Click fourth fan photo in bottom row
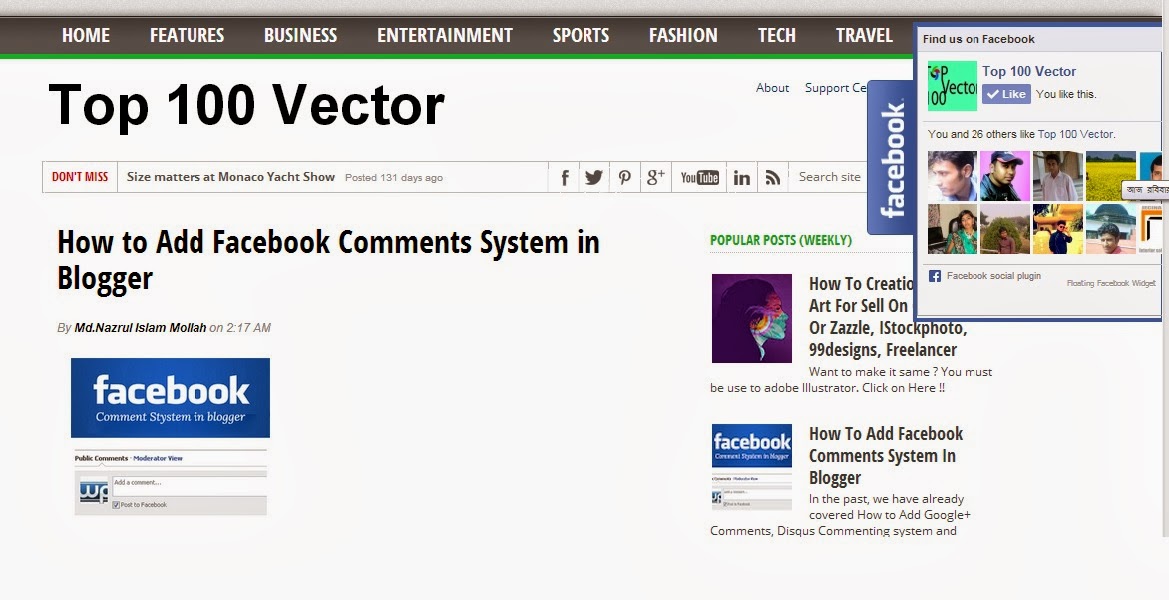 [1111, 229]
